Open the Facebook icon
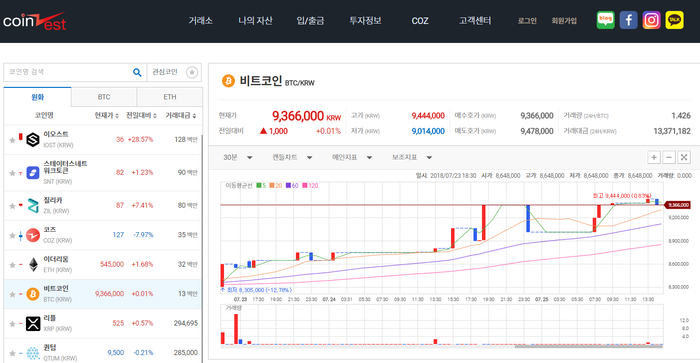The height and width of the screenshot is (363, 700). pyautogui.click(x=628, y=20)
